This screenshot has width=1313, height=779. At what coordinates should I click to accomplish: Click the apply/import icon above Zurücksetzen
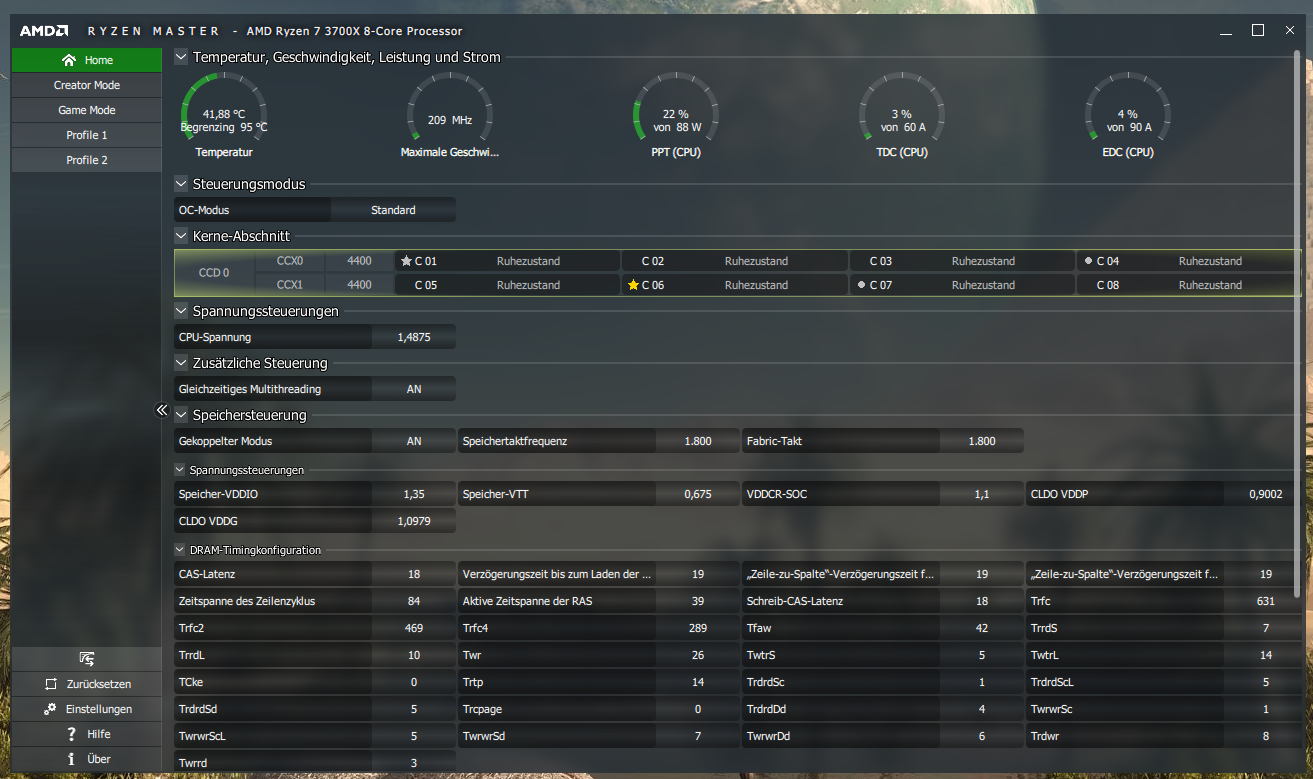[87, 658]
